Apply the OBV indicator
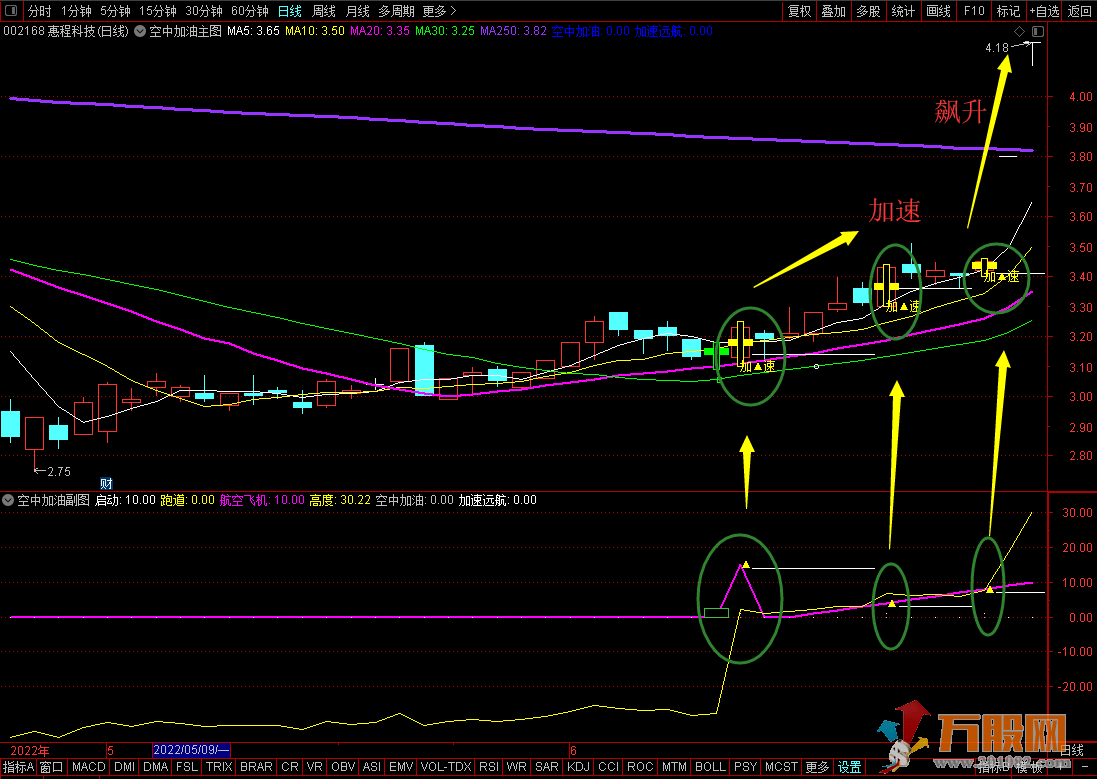This screenshot has height=779, width=1097. pyautogui.click(x=343, y=767)
